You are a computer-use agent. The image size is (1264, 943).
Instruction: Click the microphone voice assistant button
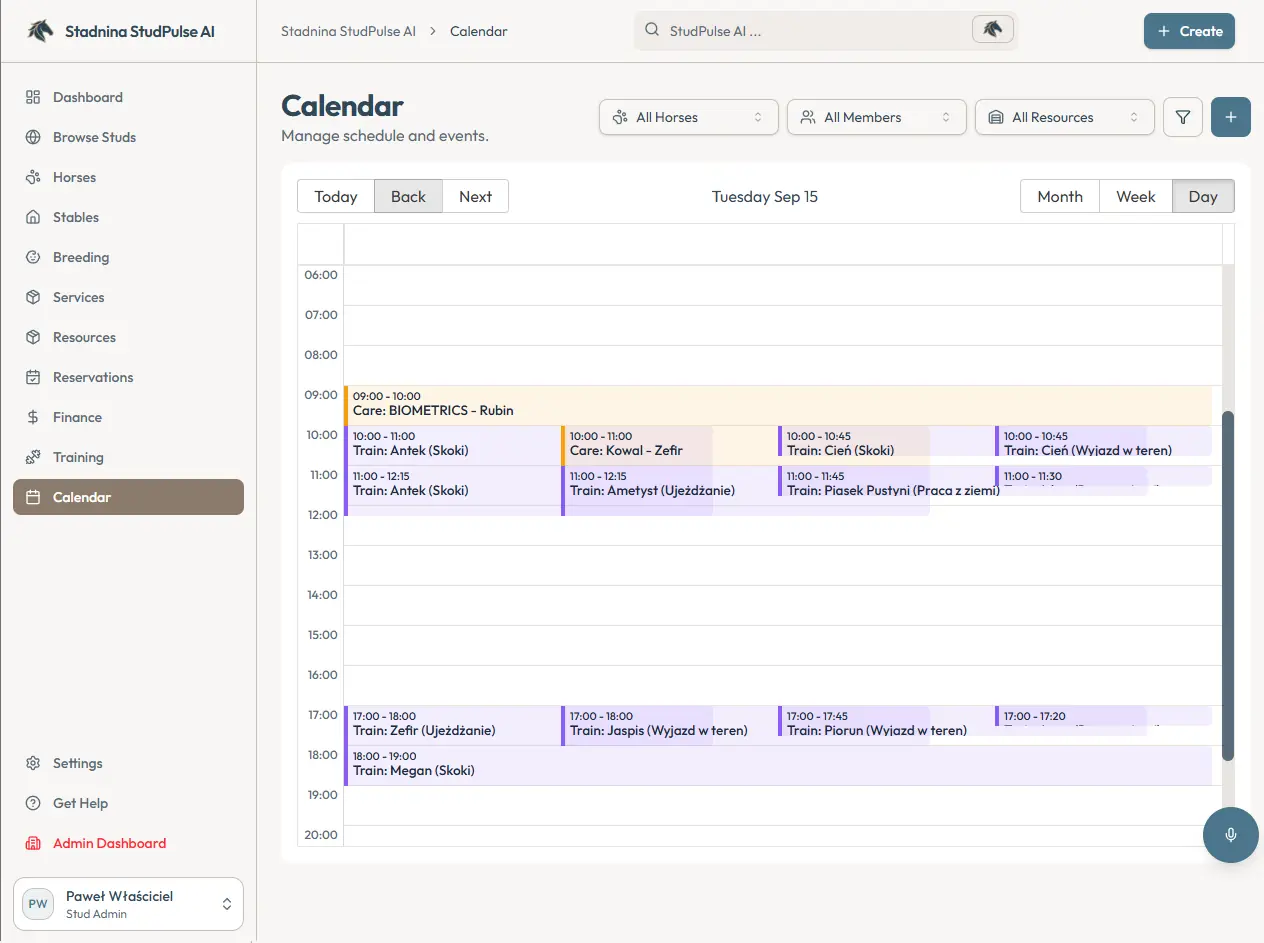point(1230,835)
